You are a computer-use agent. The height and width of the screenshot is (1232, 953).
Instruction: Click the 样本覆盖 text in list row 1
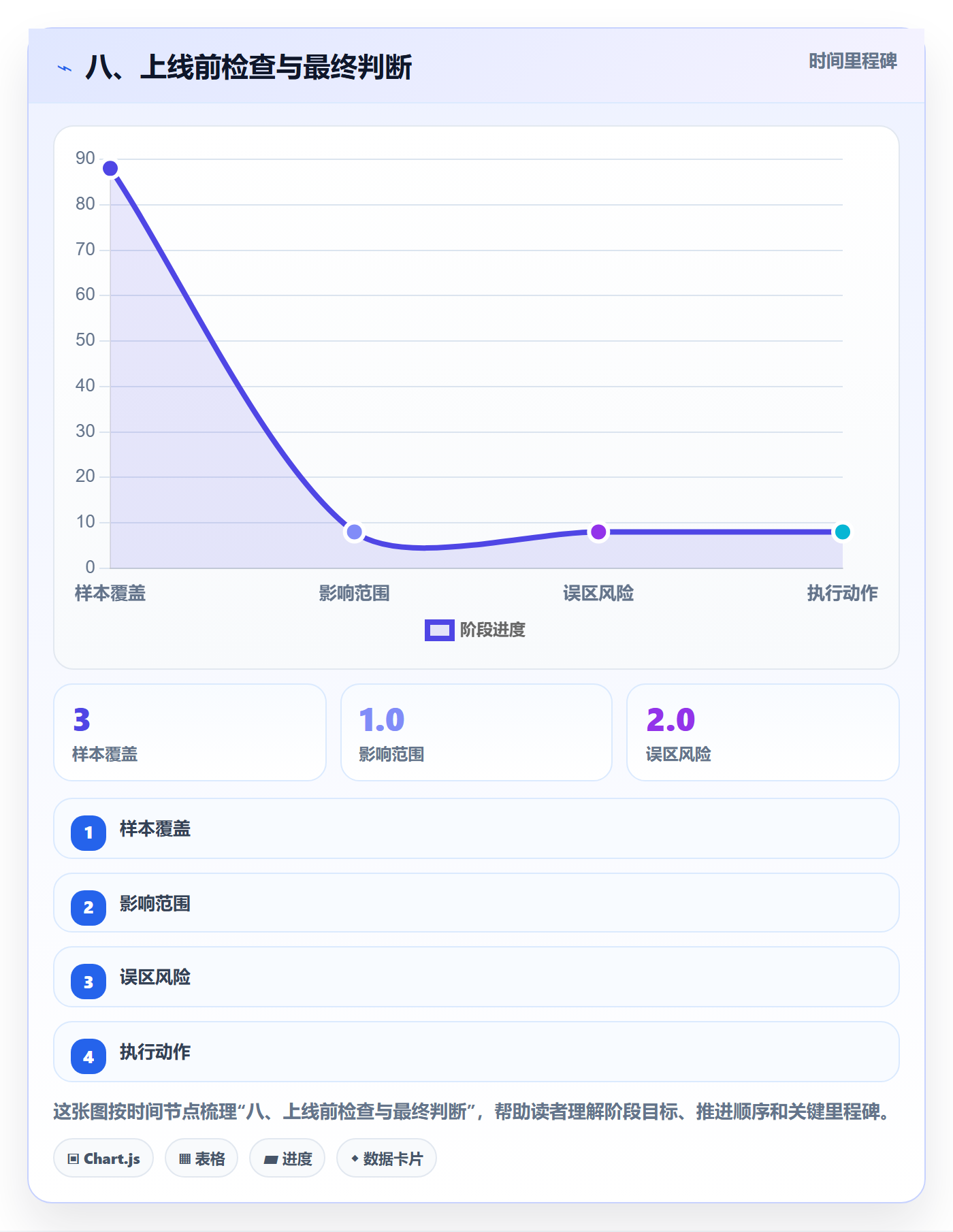click(x=155, y=829)
